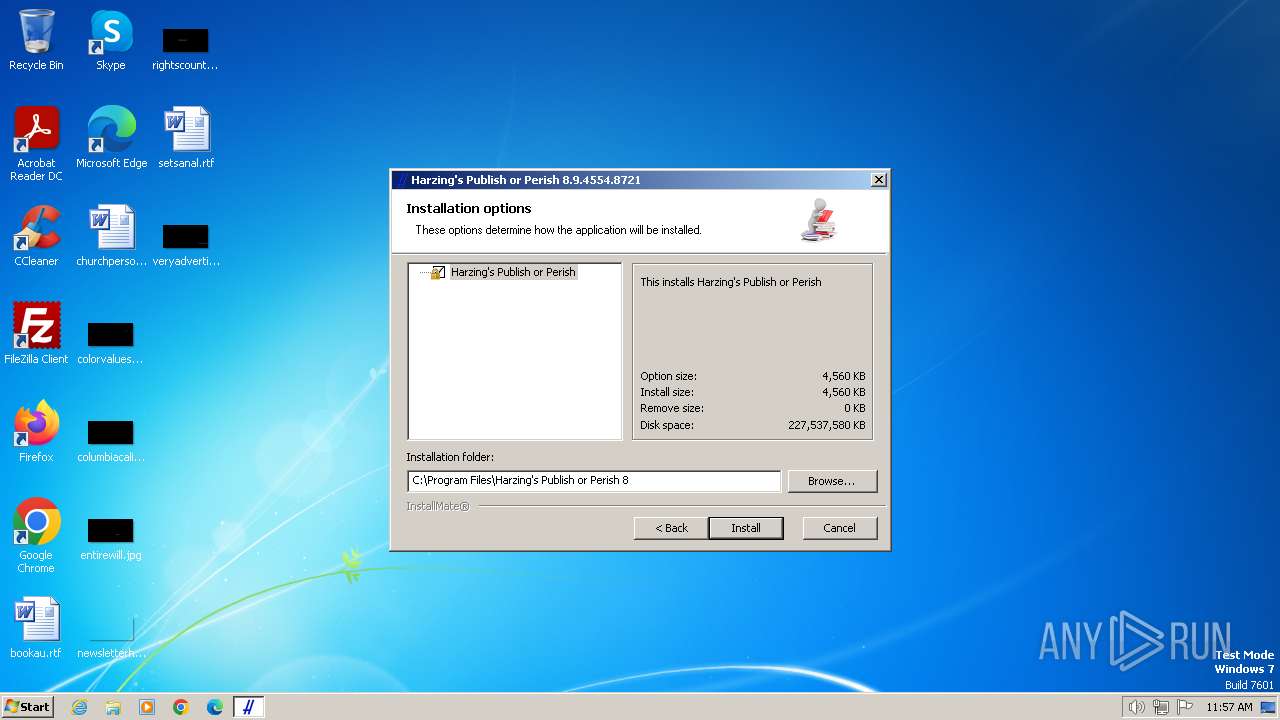This screenshot has height=720, width=1280.
Task: Open Acrobat Reader DC shortcut
Action: [x=36, y=144]
